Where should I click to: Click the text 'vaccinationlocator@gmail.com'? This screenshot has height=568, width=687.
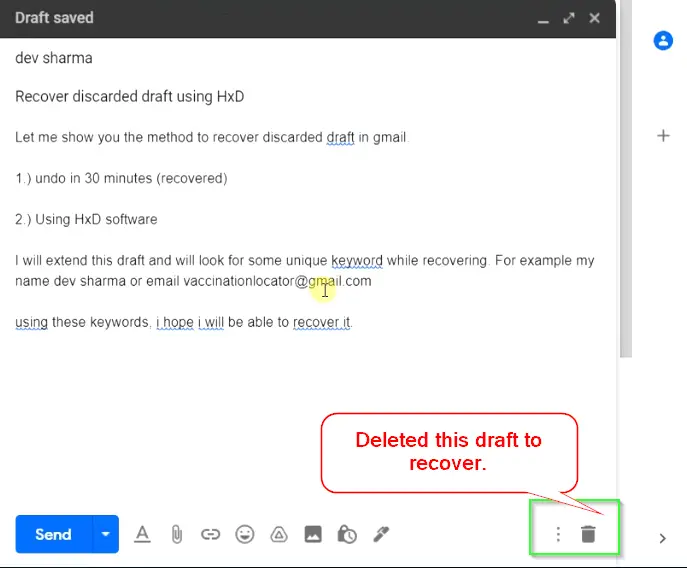pos(277,281)
